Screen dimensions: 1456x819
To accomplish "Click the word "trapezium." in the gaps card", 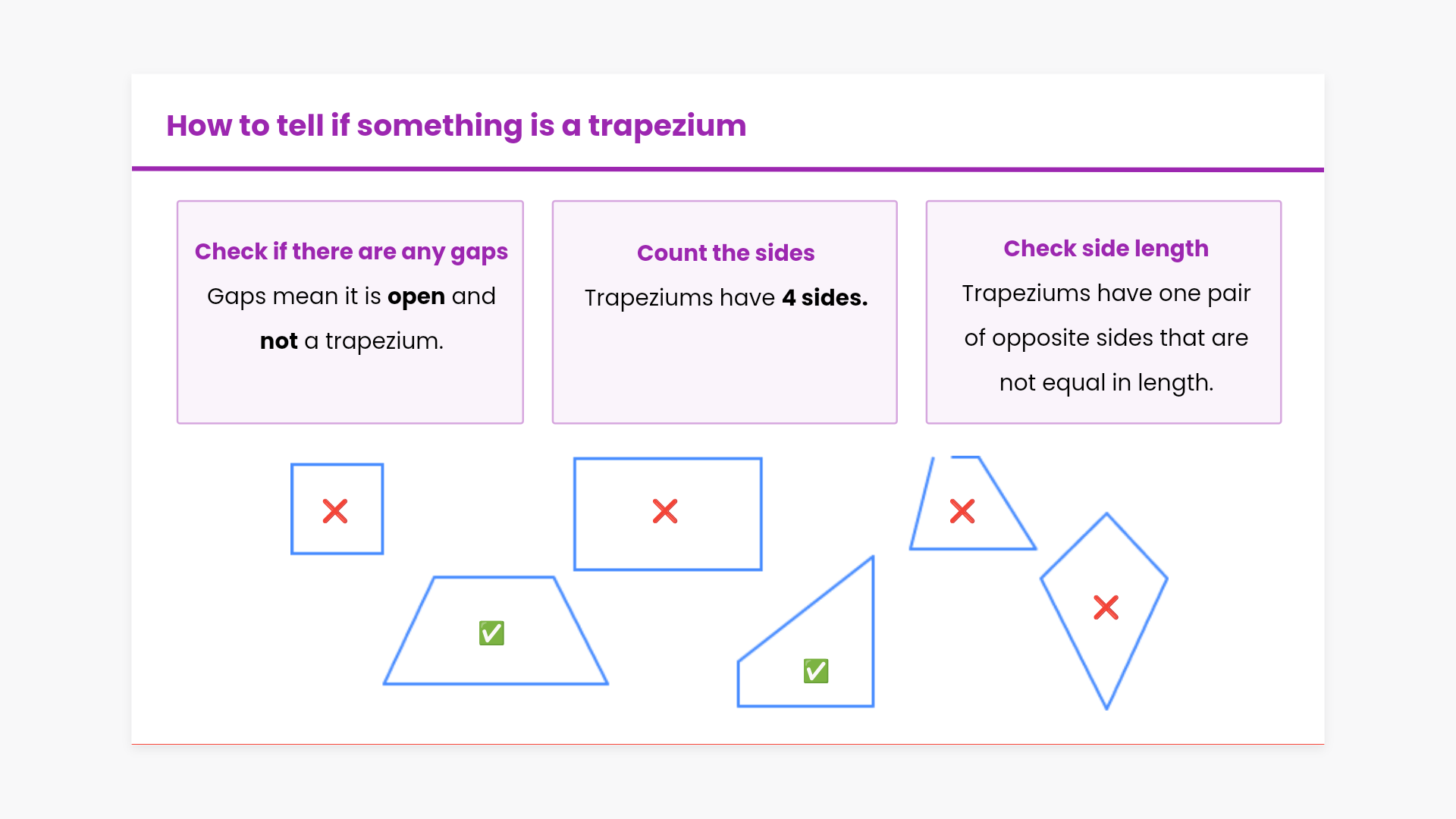I will coord(384,341).
